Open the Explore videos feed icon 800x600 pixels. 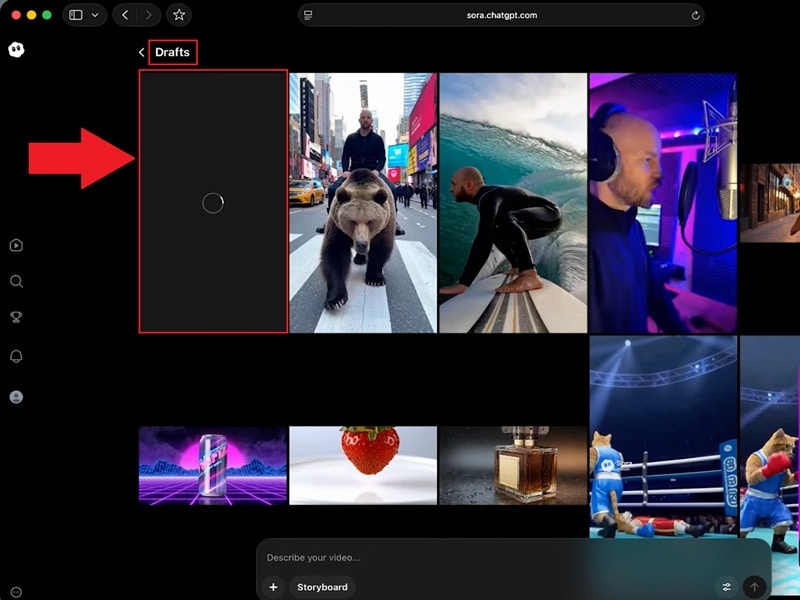[x=16, y=244]
